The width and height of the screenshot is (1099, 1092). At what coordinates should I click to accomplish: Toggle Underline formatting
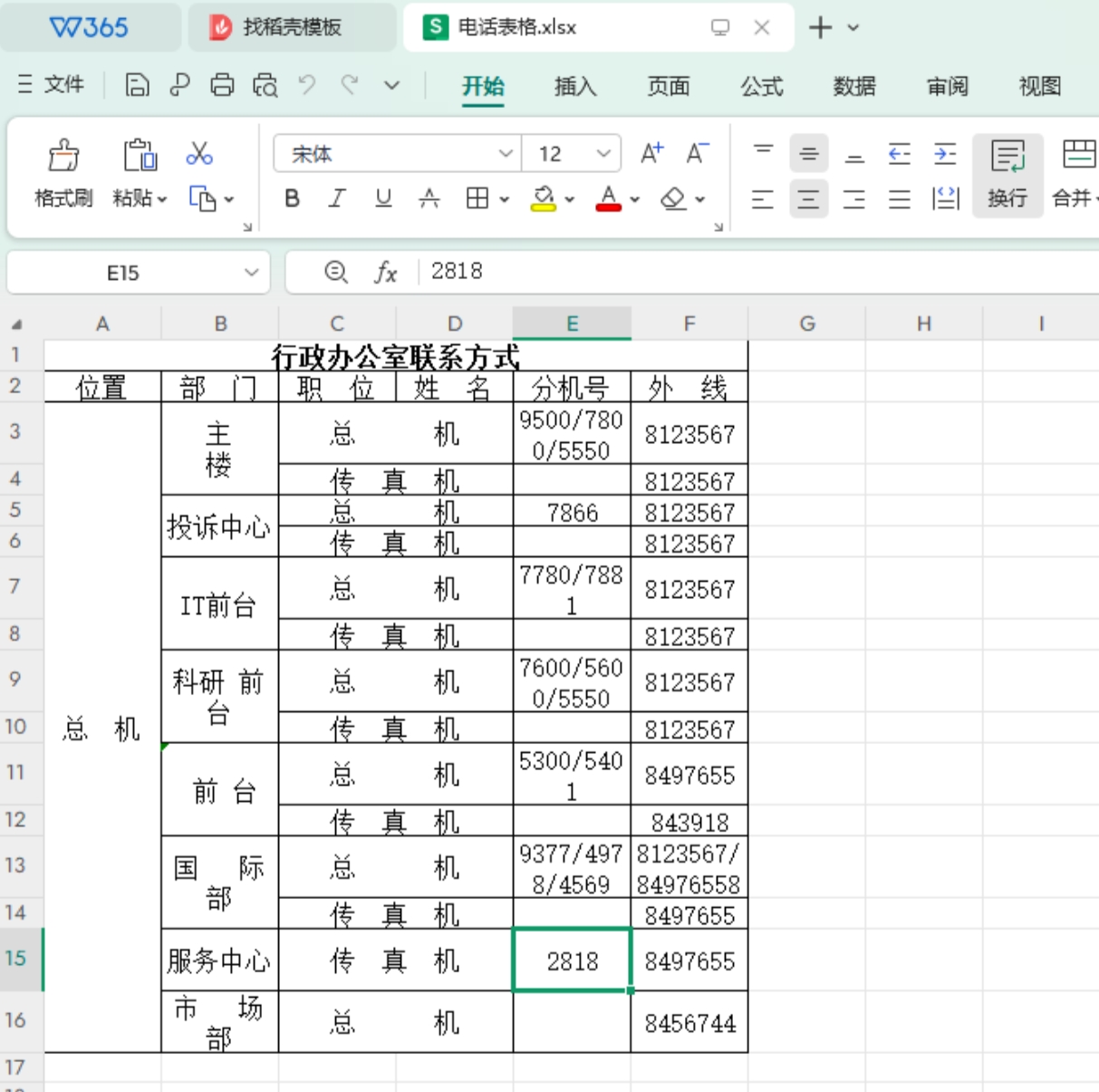click(x=383, y=198)
